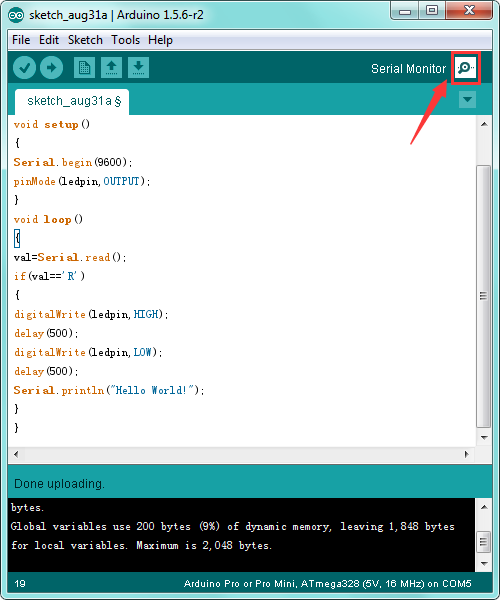500x600 pixels.
Task: Open the File menu
Action: click(x=21, y=40)
